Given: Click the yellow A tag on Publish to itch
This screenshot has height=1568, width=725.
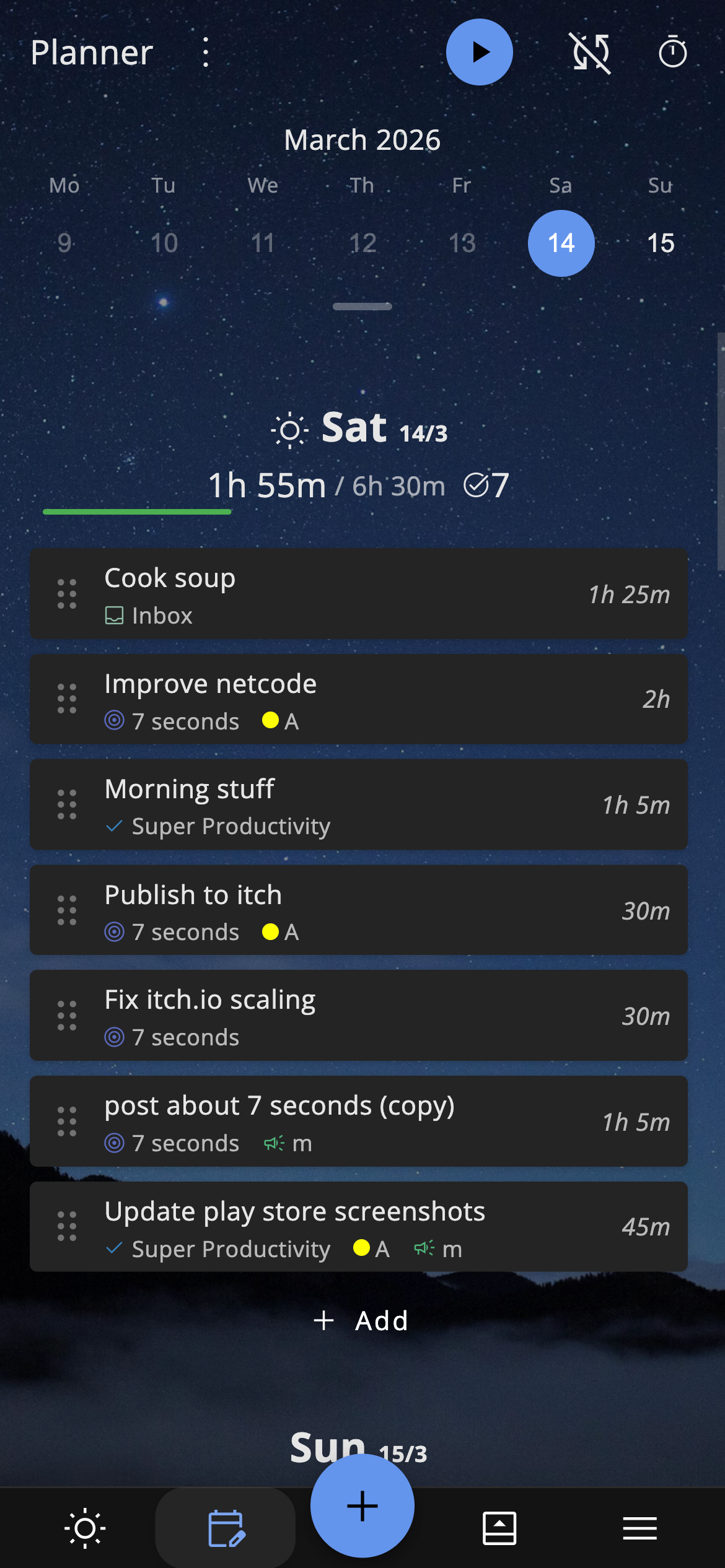Looking at the screenshot, I should (281, 932).
